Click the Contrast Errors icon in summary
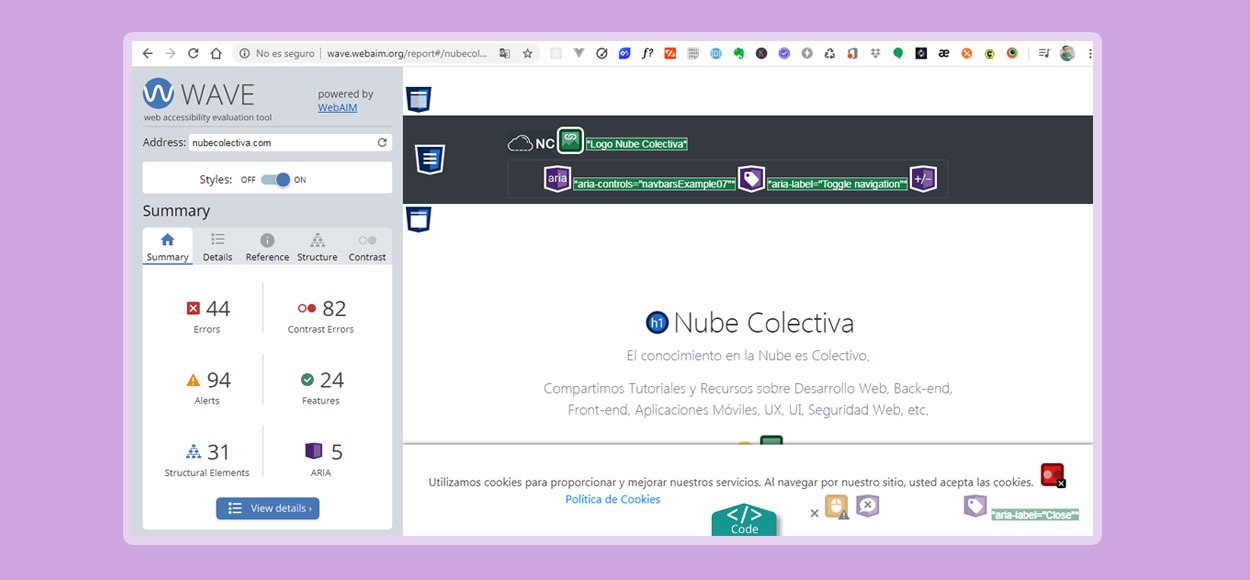Viewport: 1250px width, 580px height. 307,309
